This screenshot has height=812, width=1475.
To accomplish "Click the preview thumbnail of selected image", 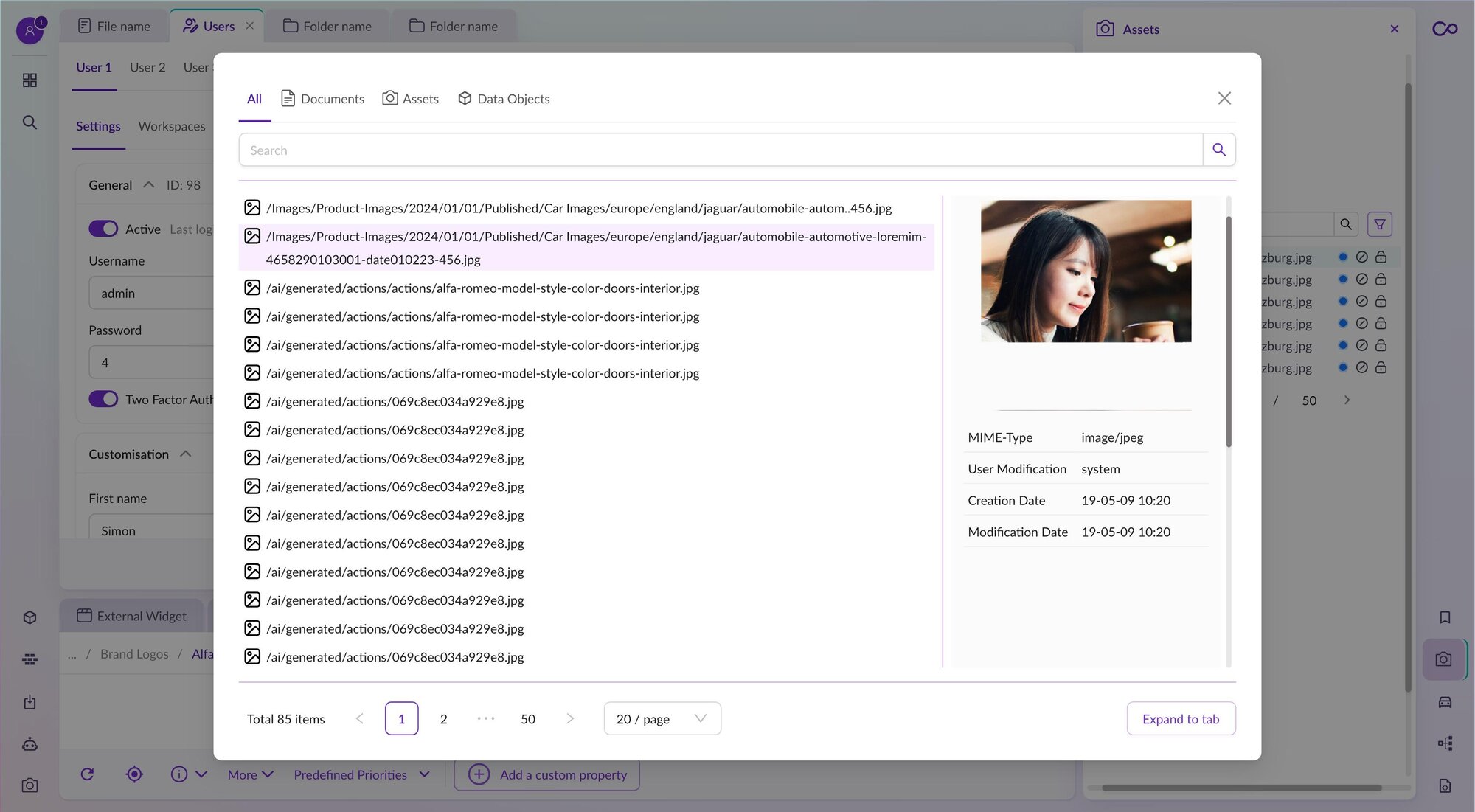I will tap(1086, 270).
